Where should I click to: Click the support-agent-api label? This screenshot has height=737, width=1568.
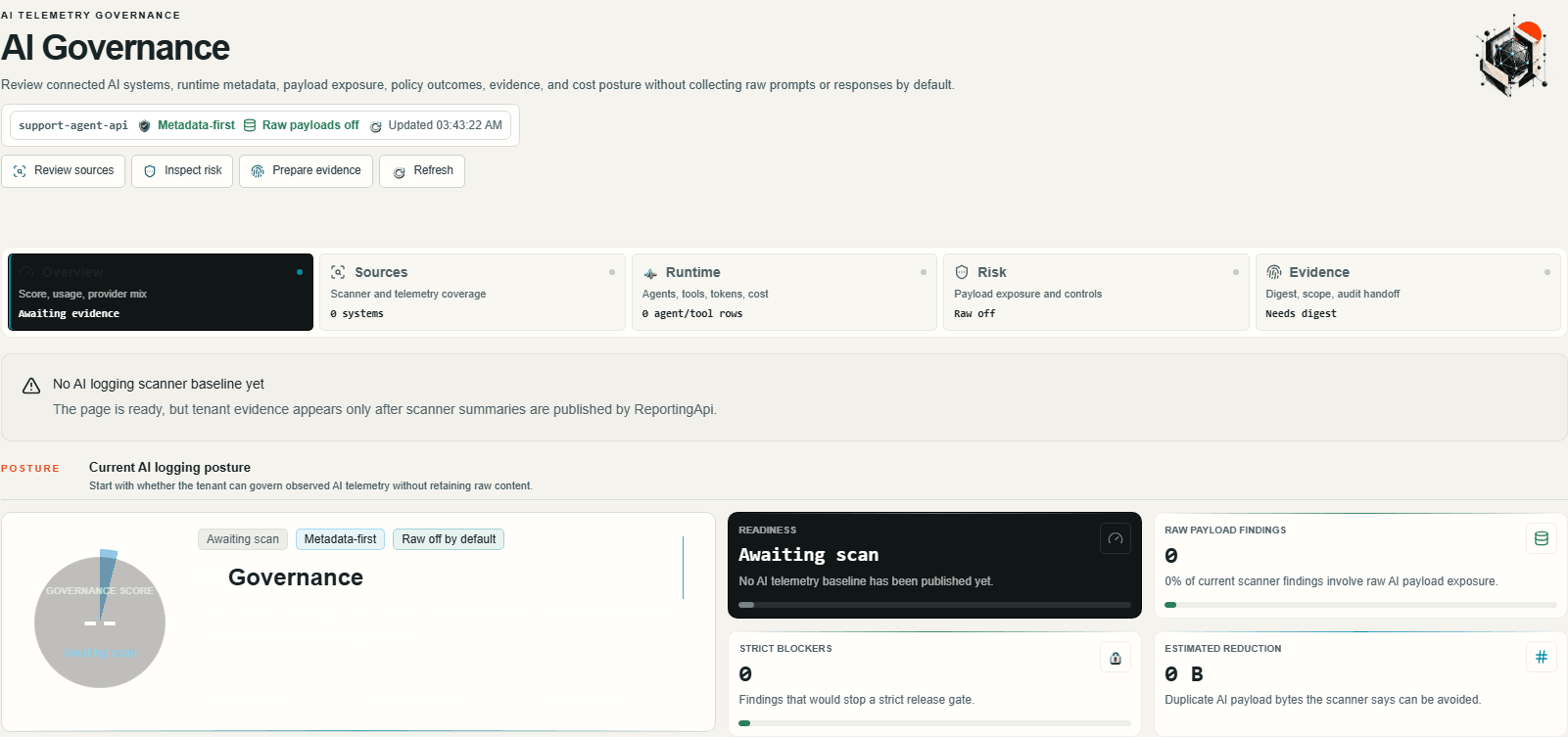(x=73, y=125)
